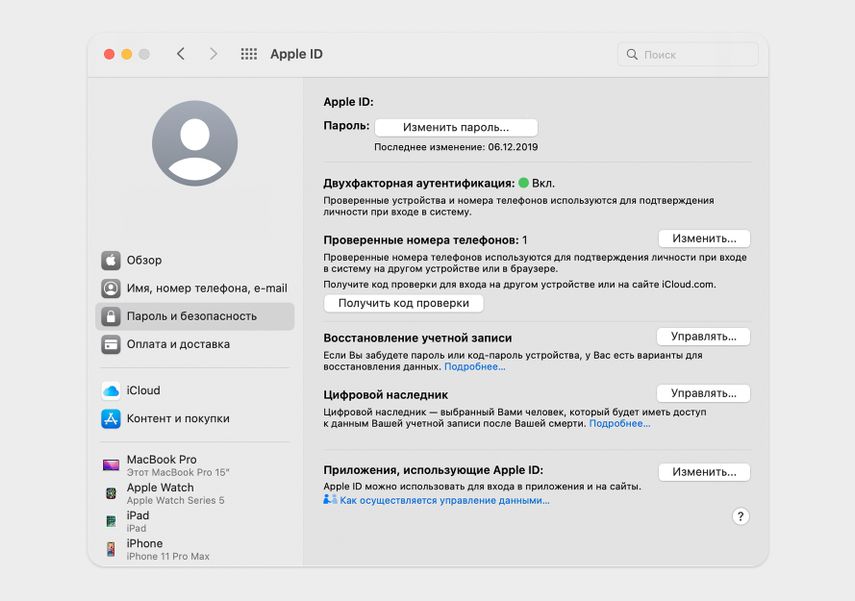This screenshot has width=855, height=601.
Task: Go back with the left chevron
Action: pyautogui.click(x=180, y=54)
